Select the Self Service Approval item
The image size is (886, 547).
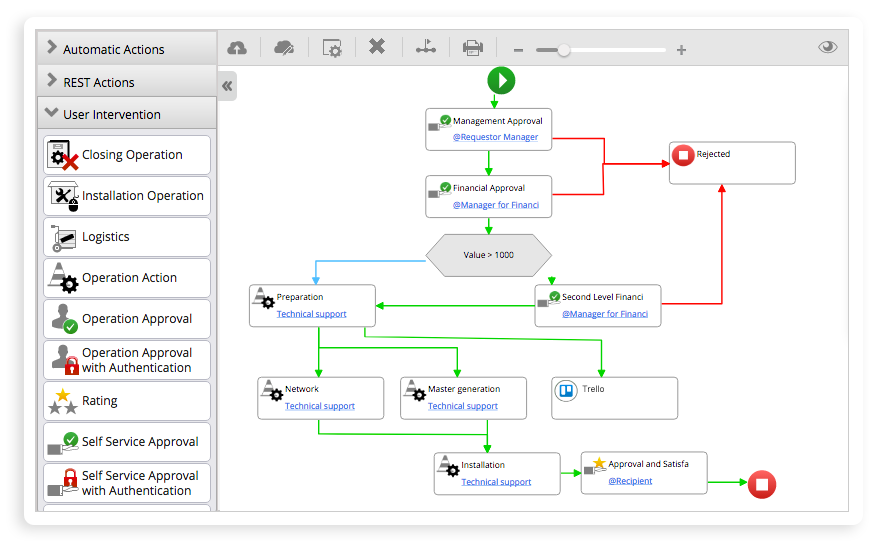coord(127,442)
